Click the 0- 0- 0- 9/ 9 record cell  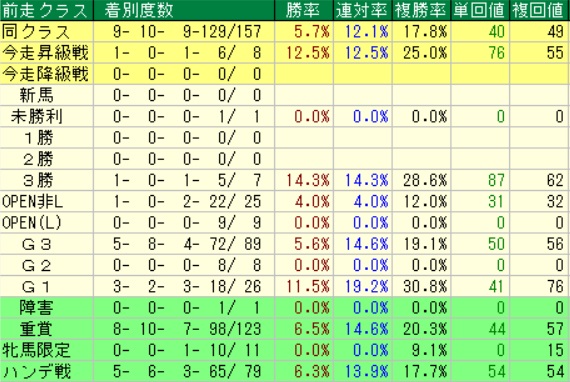click(x=184, y=222)
